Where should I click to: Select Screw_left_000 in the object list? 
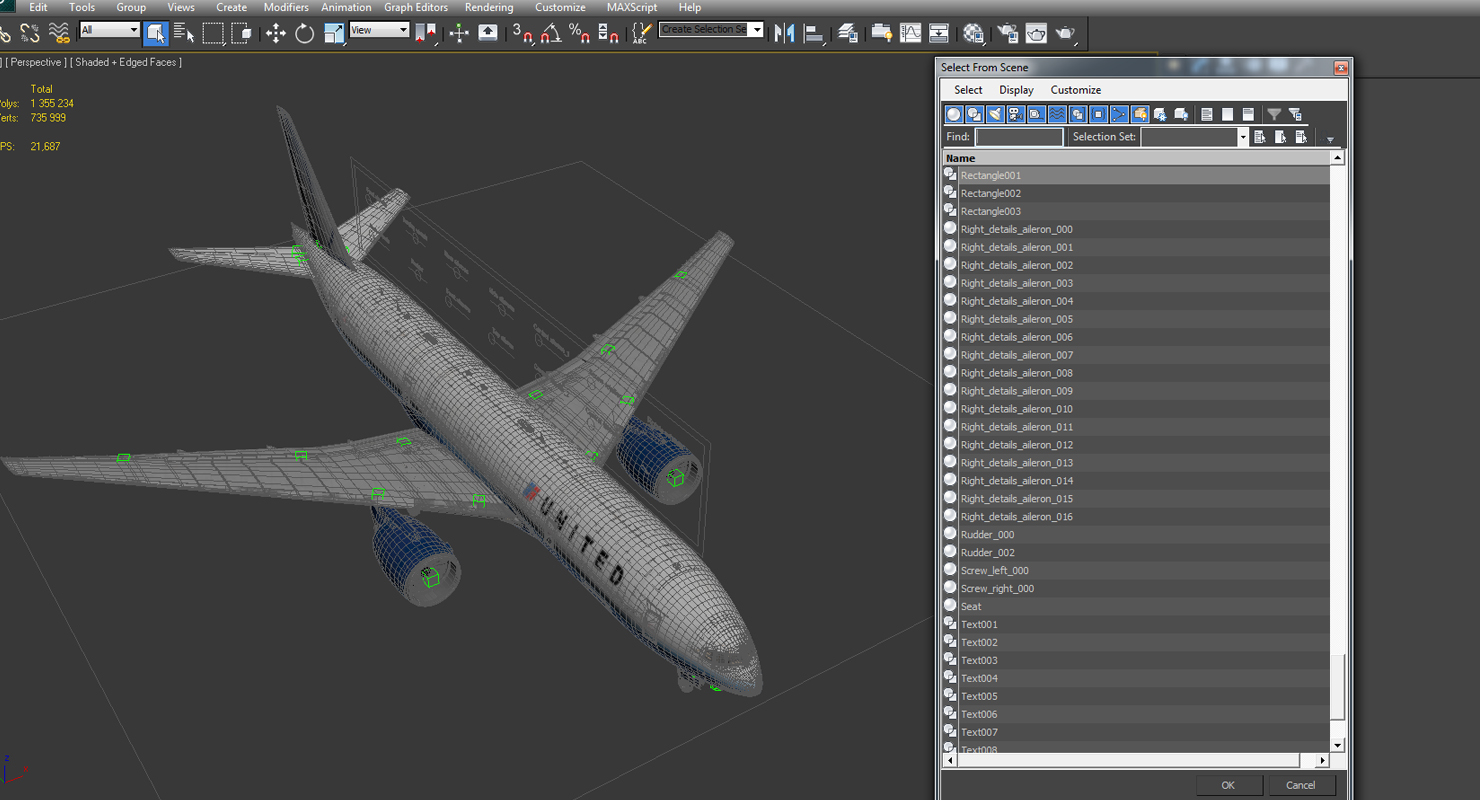[x=1136, y=571]
